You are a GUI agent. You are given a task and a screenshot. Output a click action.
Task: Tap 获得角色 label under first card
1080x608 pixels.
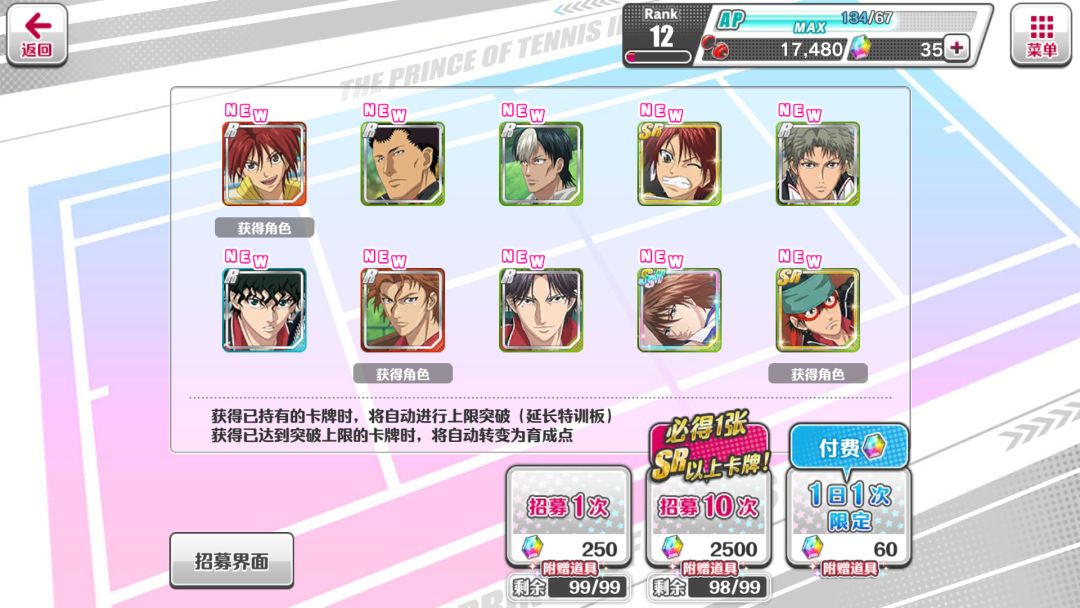(x=264, y=228)
